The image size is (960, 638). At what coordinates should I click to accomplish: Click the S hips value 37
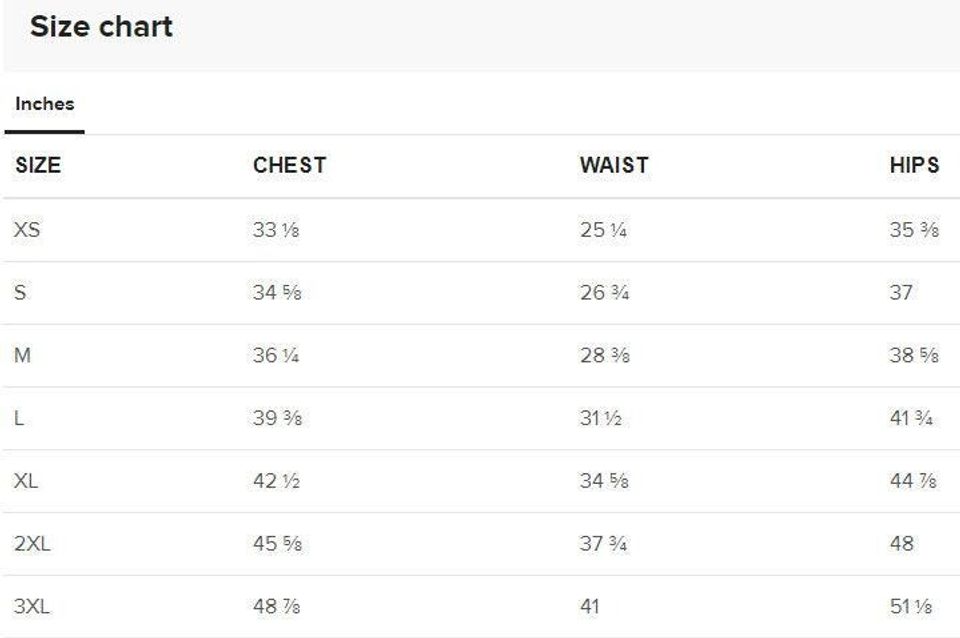pos(901,293)
